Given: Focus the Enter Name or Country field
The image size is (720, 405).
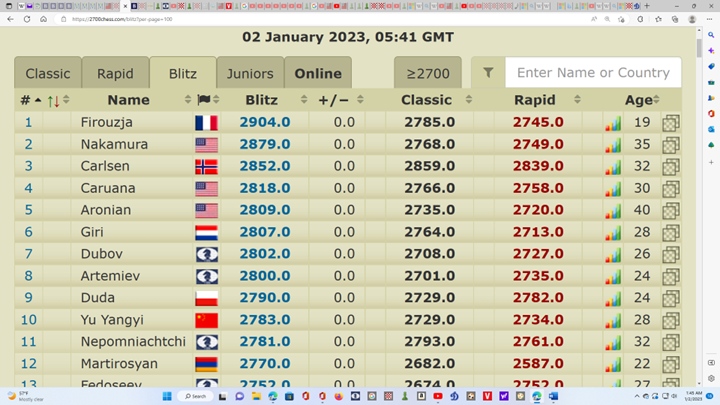Looking at the screenshot, I should [x=593, y=73].
